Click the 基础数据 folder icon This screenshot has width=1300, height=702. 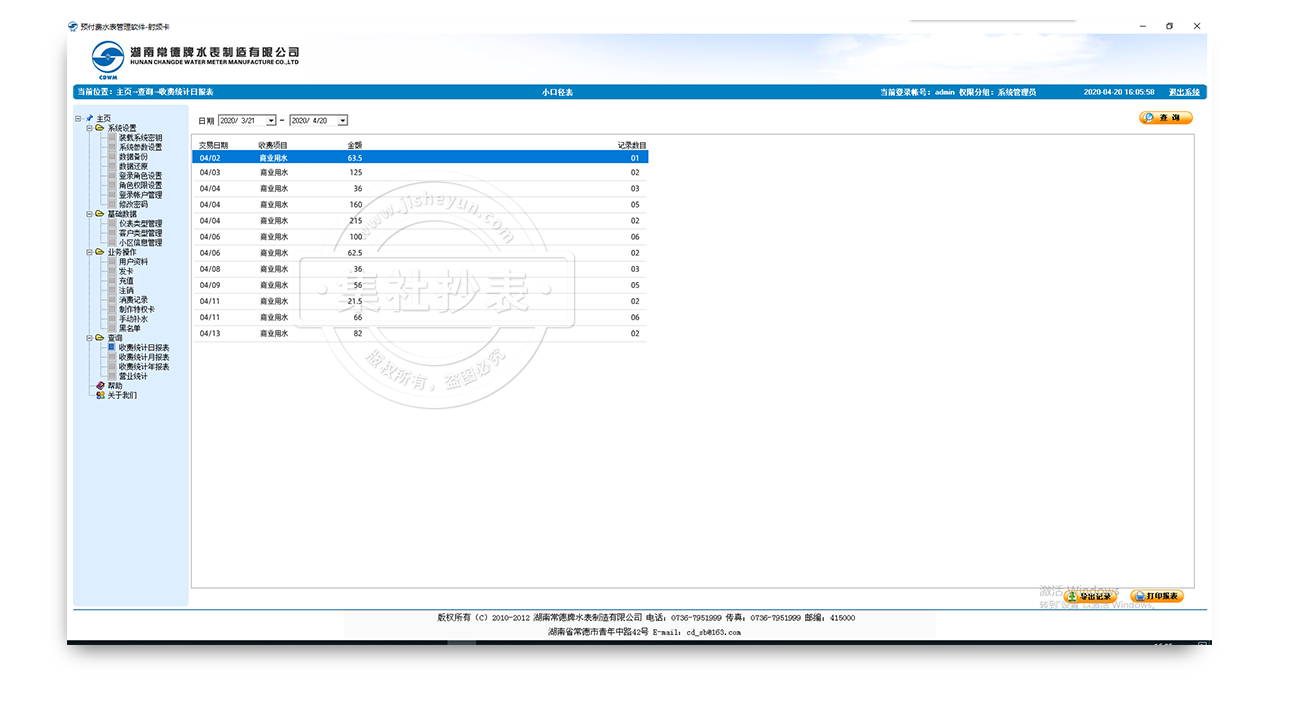99,214
